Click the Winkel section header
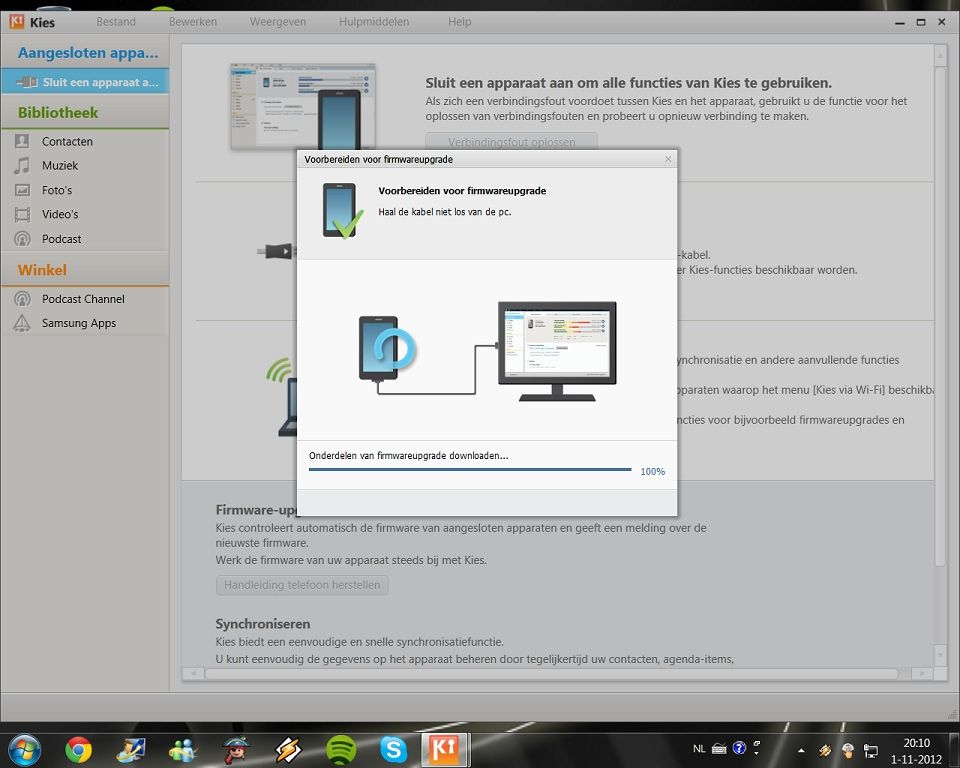Viewport: 960px width, 768px height. pos(42,270)
